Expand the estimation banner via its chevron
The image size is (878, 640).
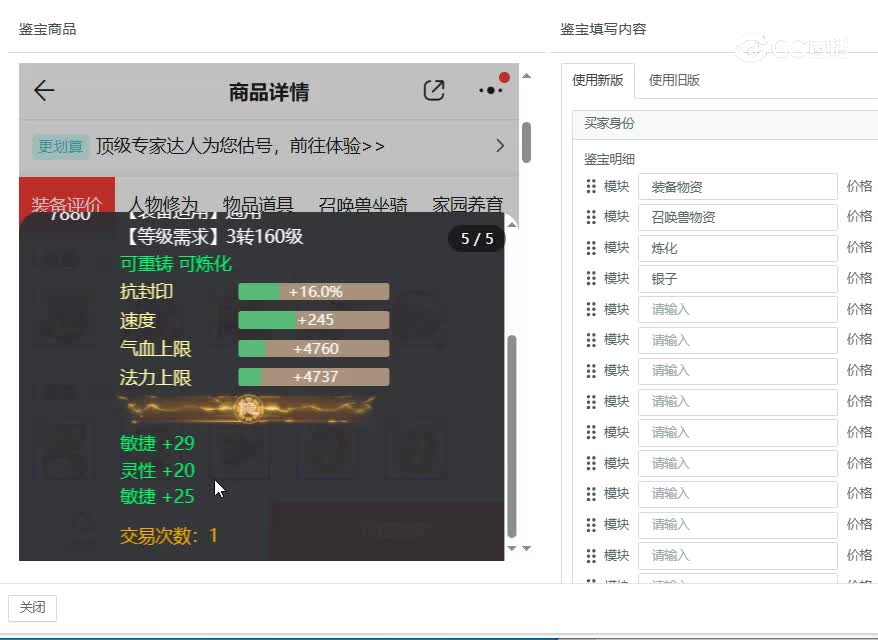(499, 145)
